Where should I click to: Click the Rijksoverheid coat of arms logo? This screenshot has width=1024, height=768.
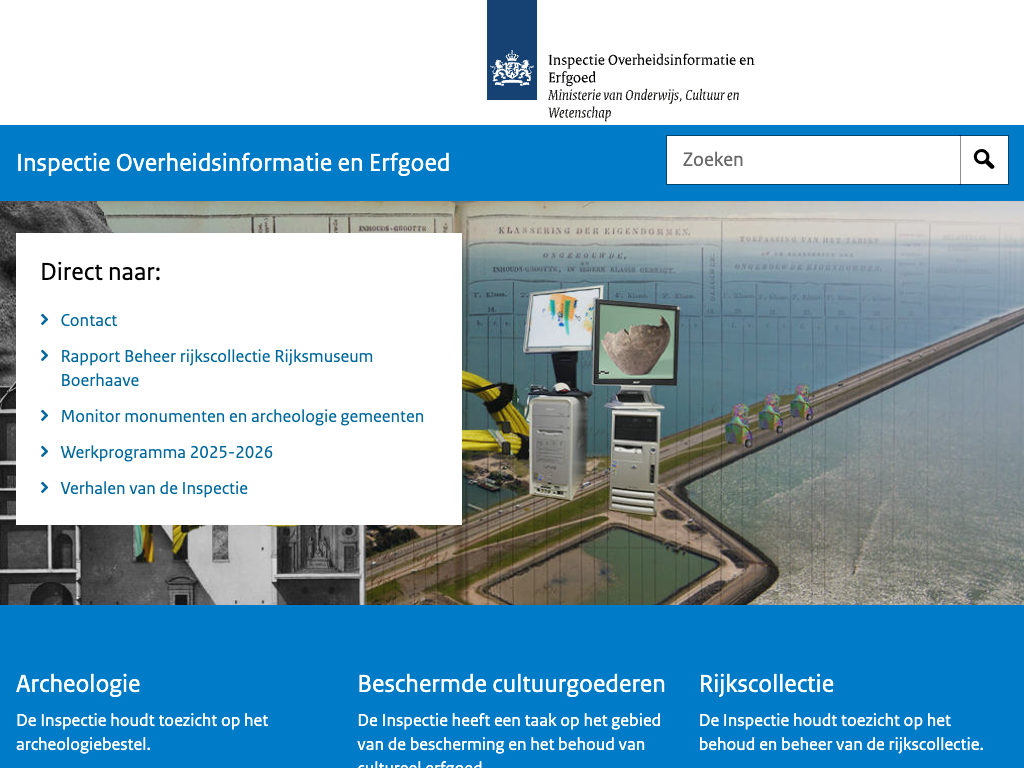tap(511, 50)
